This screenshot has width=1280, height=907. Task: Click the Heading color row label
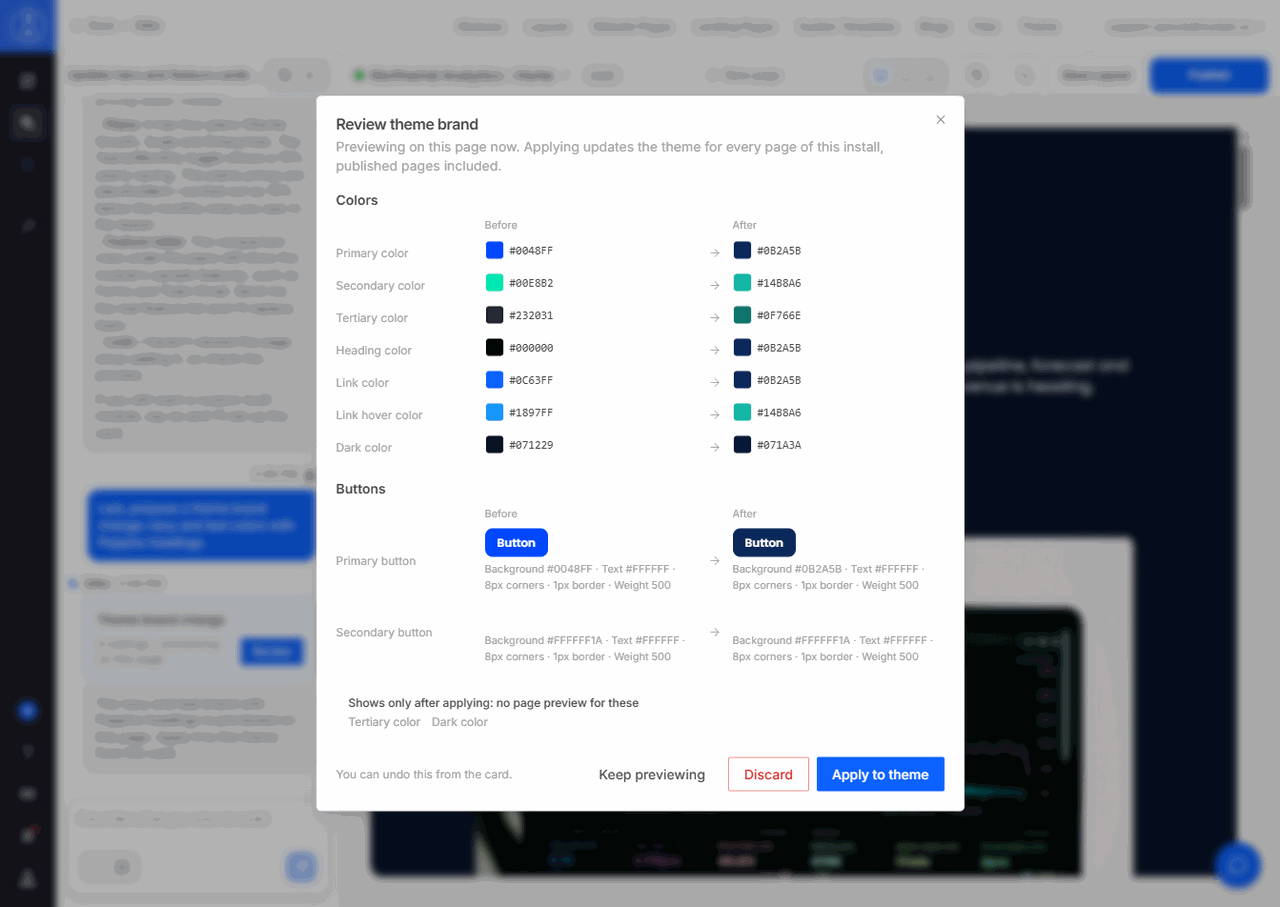(374, 350)
